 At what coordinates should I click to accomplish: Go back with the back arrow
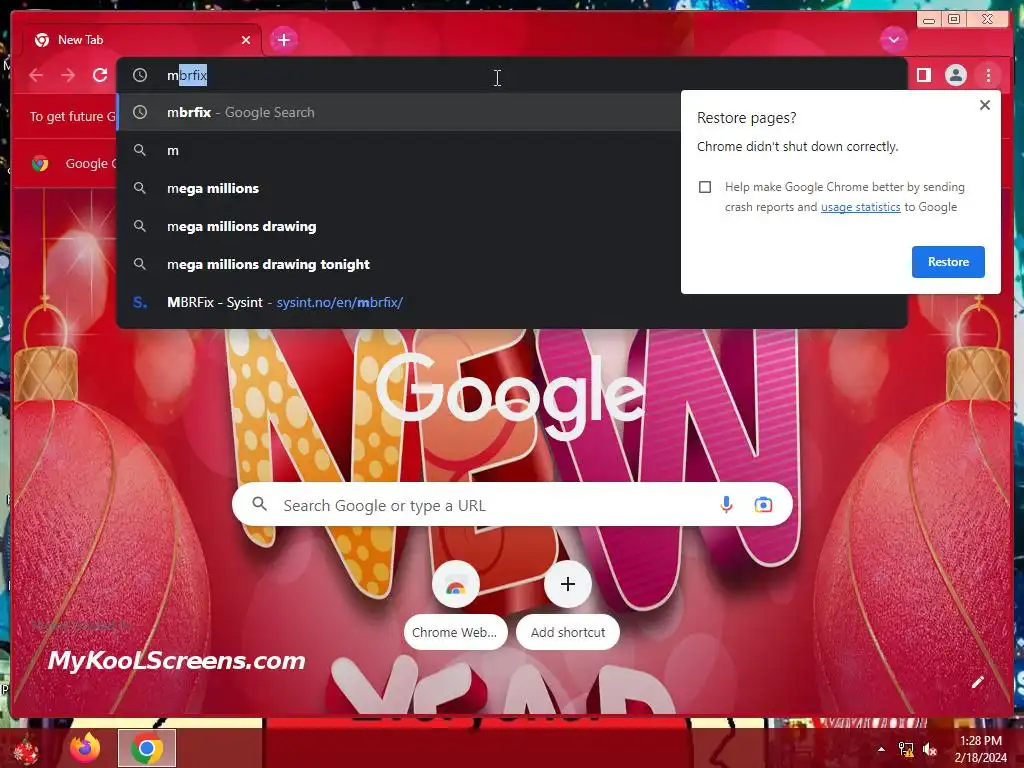click(x=36, y=75)
